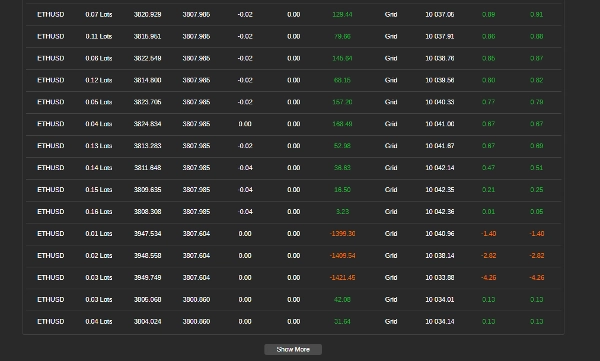Click the open price 3949.749
The height and width of the screenshot is (361, 600).
tap(147, 278)
